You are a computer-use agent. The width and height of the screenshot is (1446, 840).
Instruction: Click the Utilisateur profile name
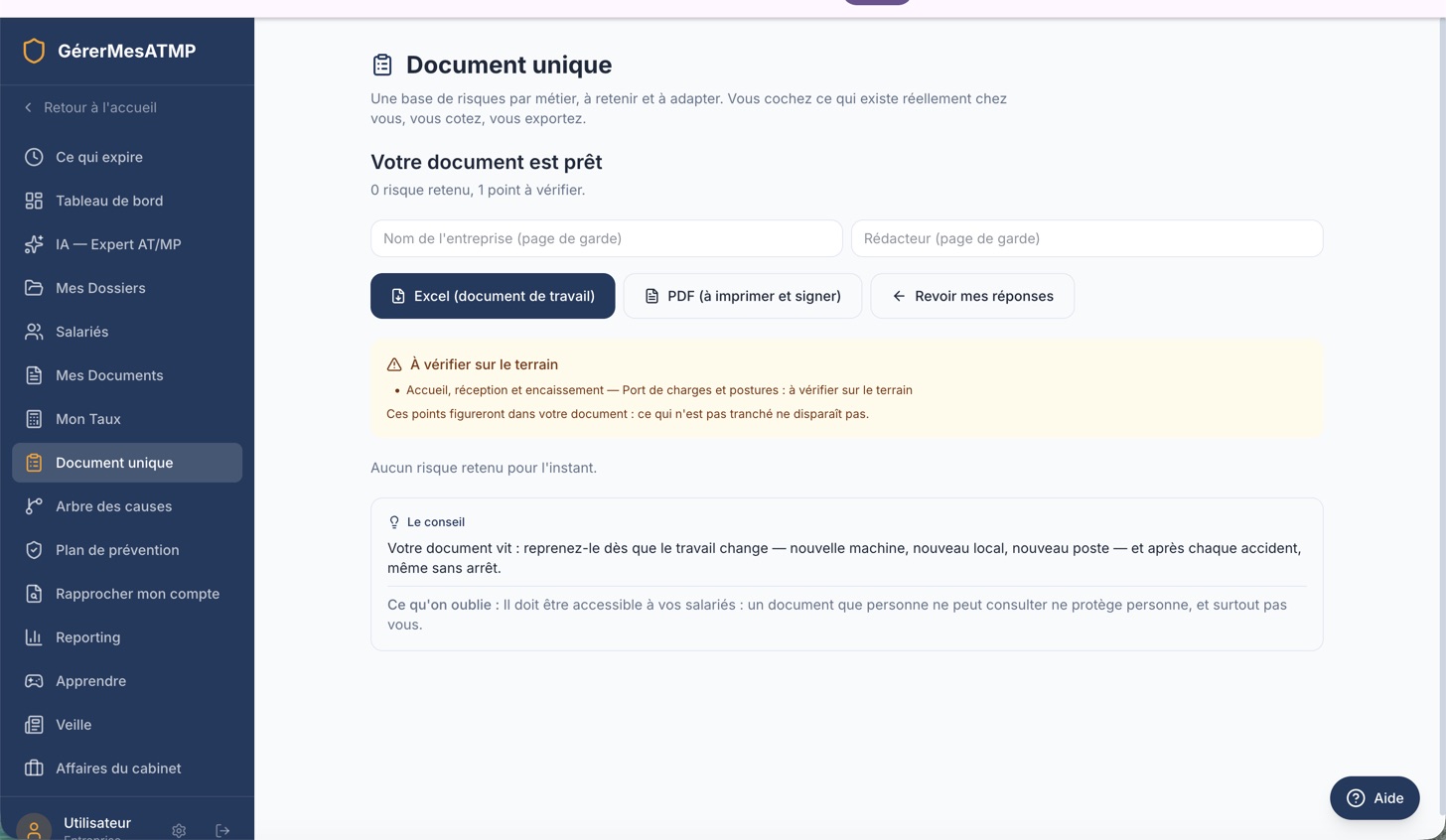(x=97, y=823)
